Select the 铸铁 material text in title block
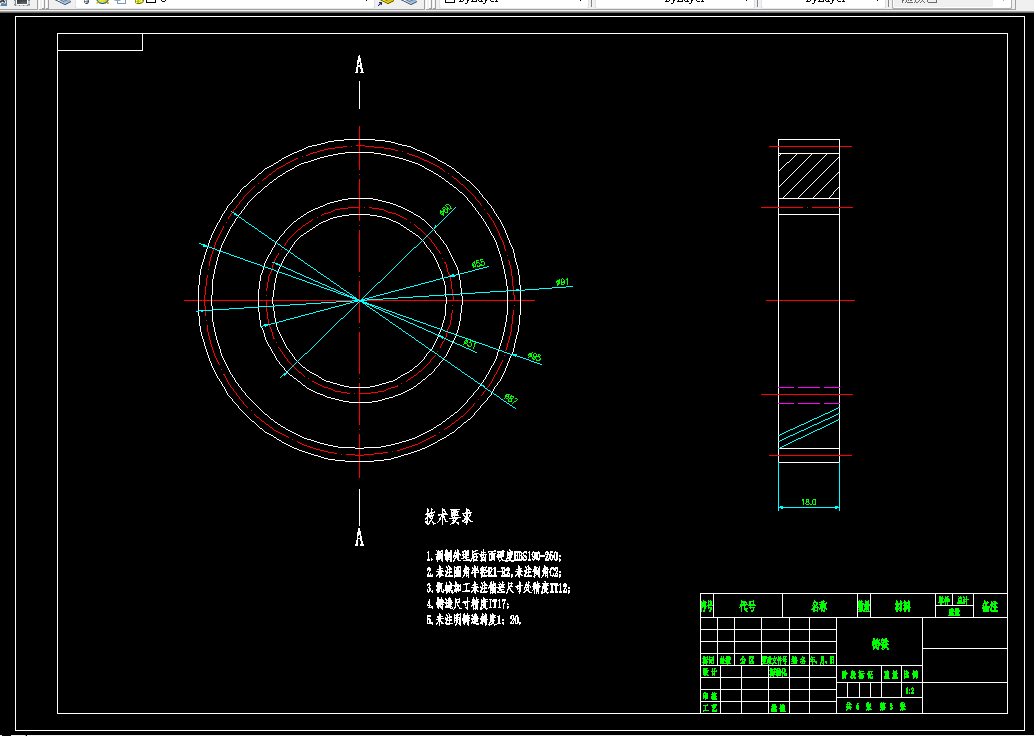The height and width of the screenshot is (736, 1034). point(880,644)
